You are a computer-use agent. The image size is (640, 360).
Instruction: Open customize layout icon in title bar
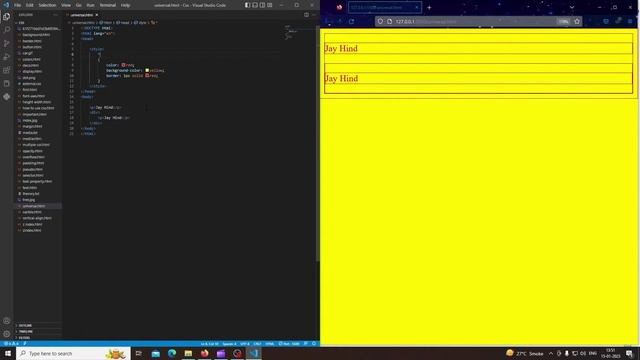(x=270, y=5)
